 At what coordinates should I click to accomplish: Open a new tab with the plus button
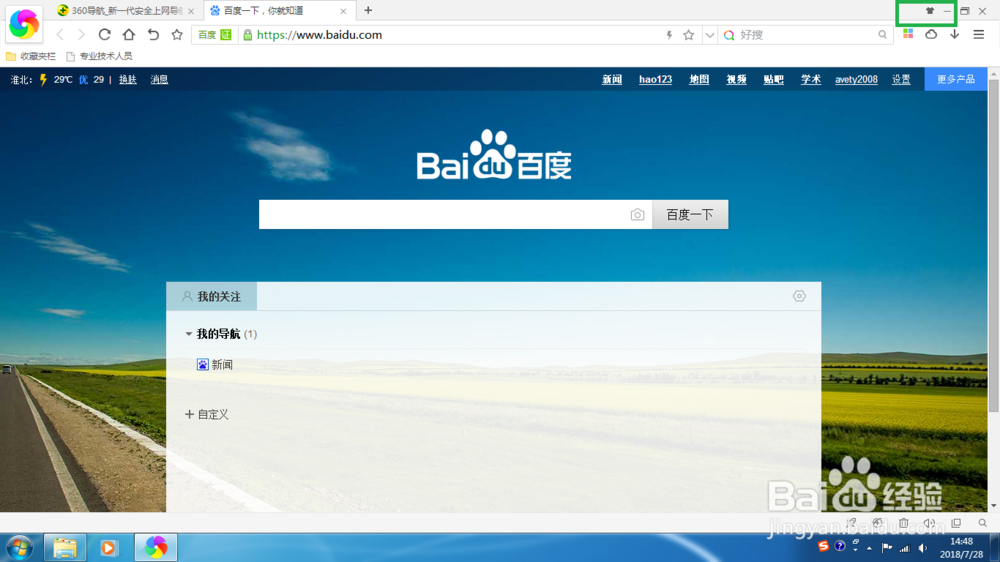click(x=368, y=10)
